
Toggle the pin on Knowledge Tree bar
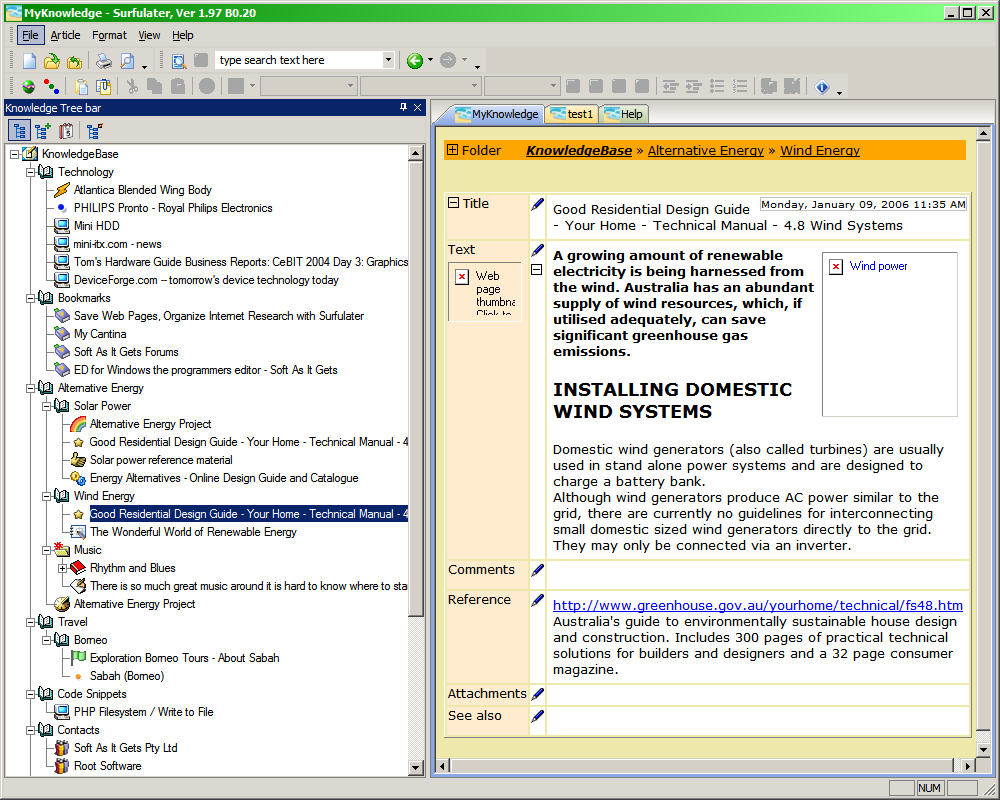403,107
